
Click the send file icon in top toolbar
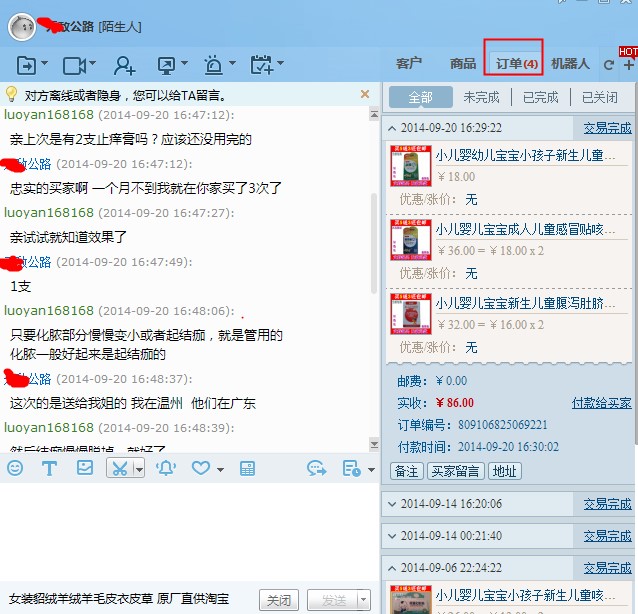click(26, 65)
